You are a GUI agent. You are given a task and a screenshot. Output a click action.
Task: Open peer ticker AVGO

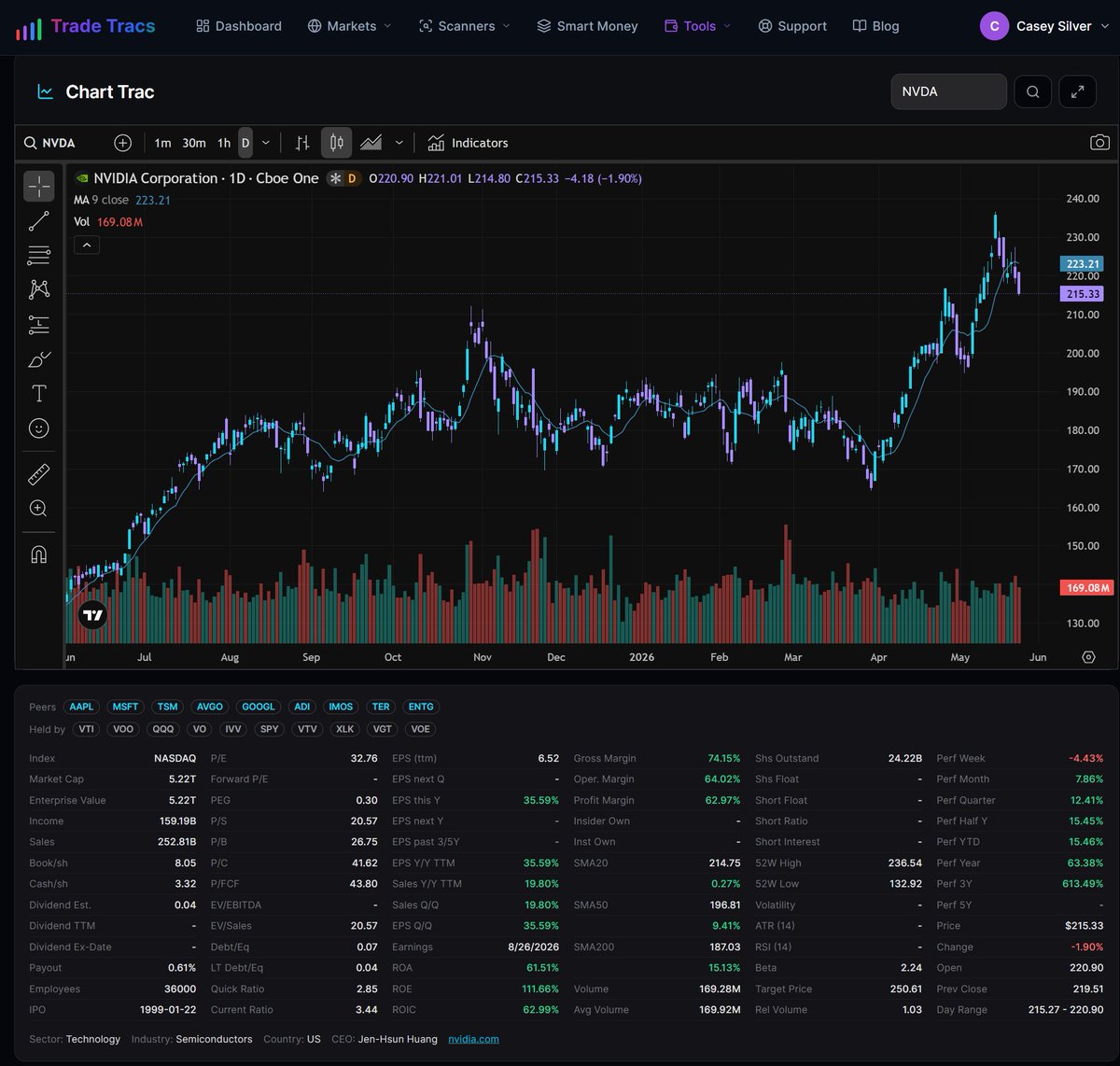210,707
